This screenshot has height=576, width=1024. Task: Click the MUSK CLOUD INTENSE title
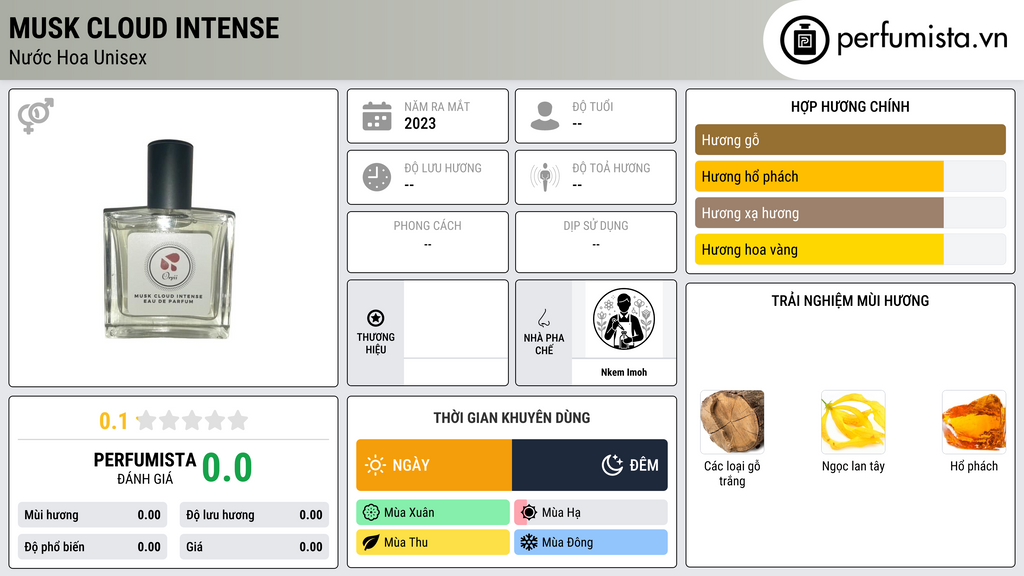[x=144, y=28]
